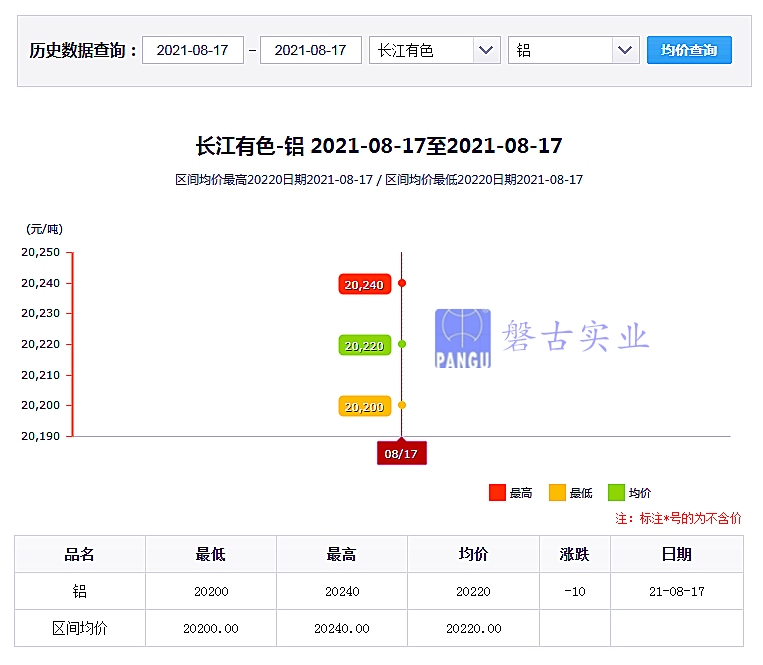The width and height of the screenshot is (763, 665).
Task: Click the 20200 lowest price cell
Action: click(x=211, y=591)
